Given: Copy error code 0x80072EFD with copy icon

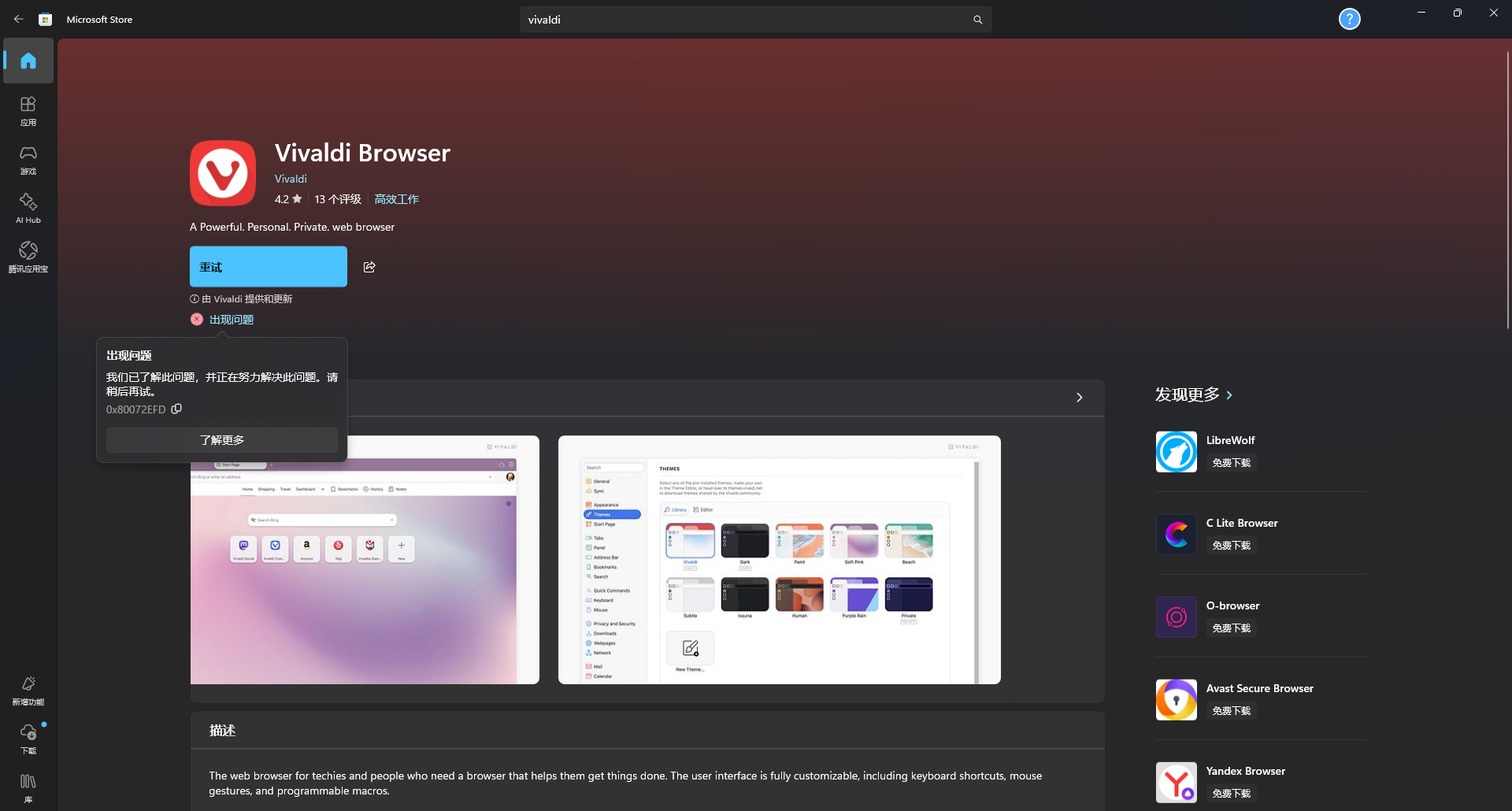Looking at the screenshot, I should 176,409.
